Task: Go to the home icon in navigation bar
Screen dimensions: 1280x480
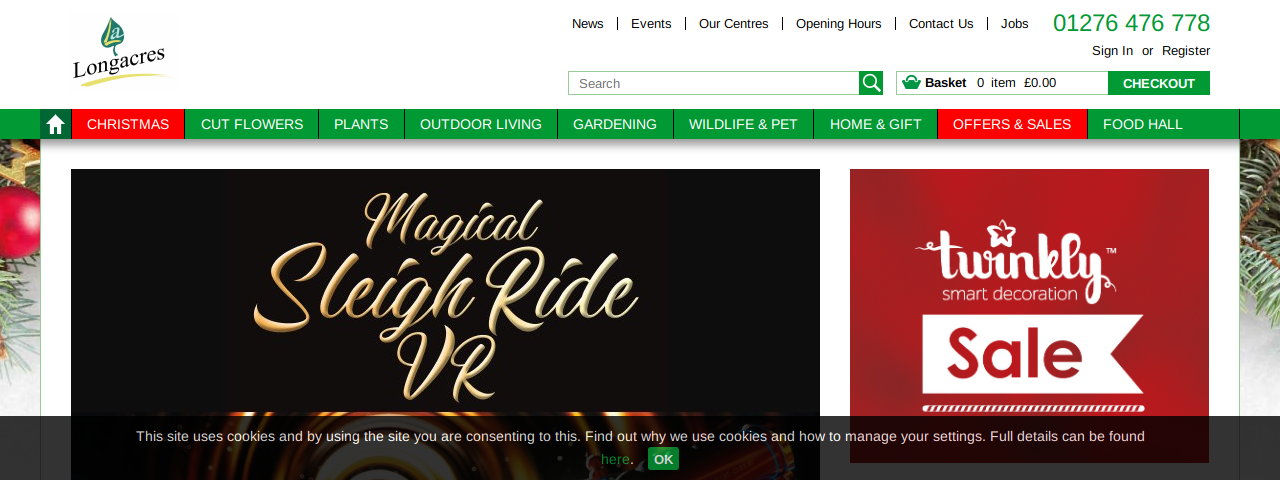Action: pos(56,124)
